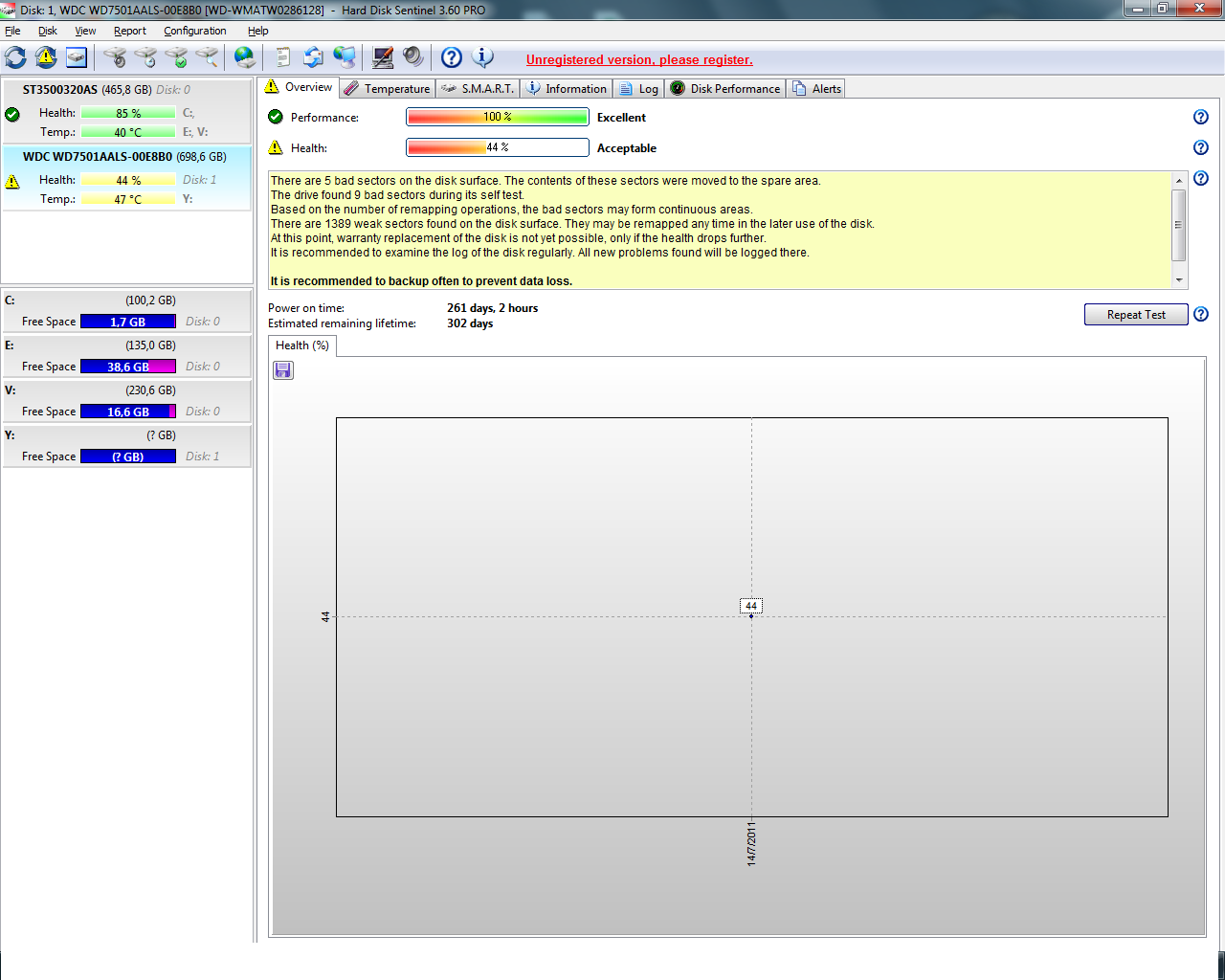The height and width of the screenshot is (980, 1225).
Task: Click the globe with monitor network icon
Action: coord(344,57)
